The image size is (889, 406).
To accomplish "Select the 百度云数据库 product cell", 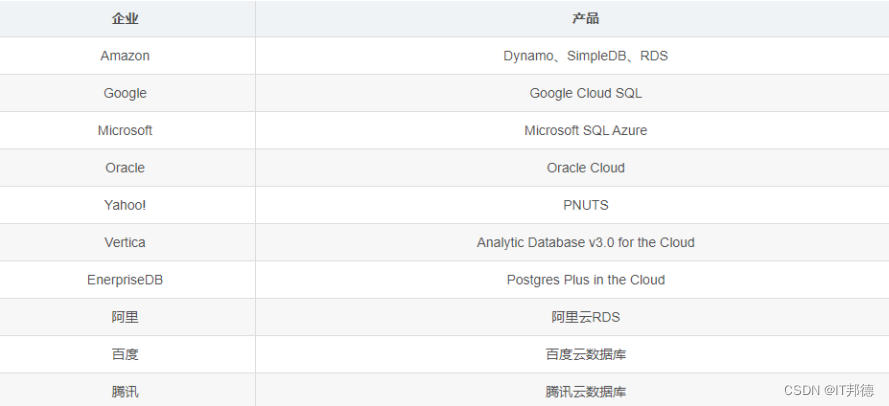I will [585, 354].
